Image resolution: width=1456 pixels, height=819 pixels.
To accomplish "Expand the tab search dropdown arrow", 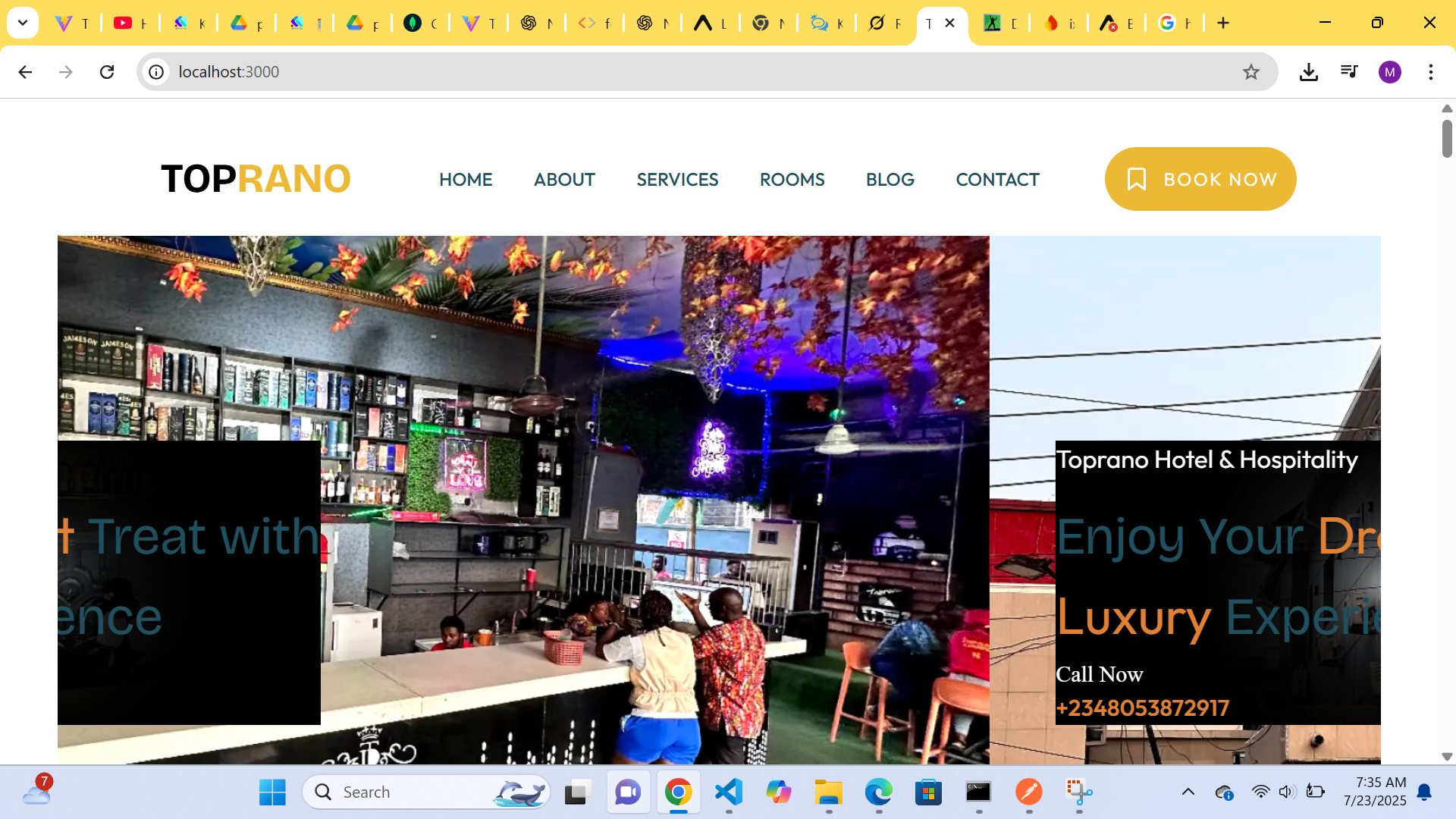I will (x=23, y=23).
